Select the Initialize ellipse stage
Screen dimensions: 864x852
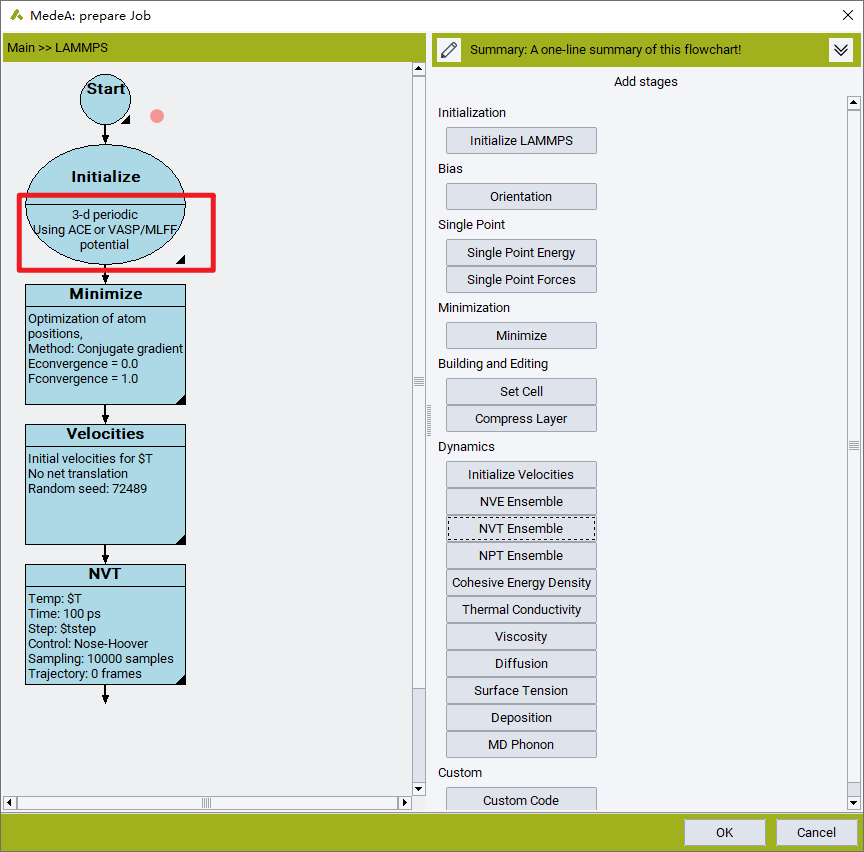point(105,177)
